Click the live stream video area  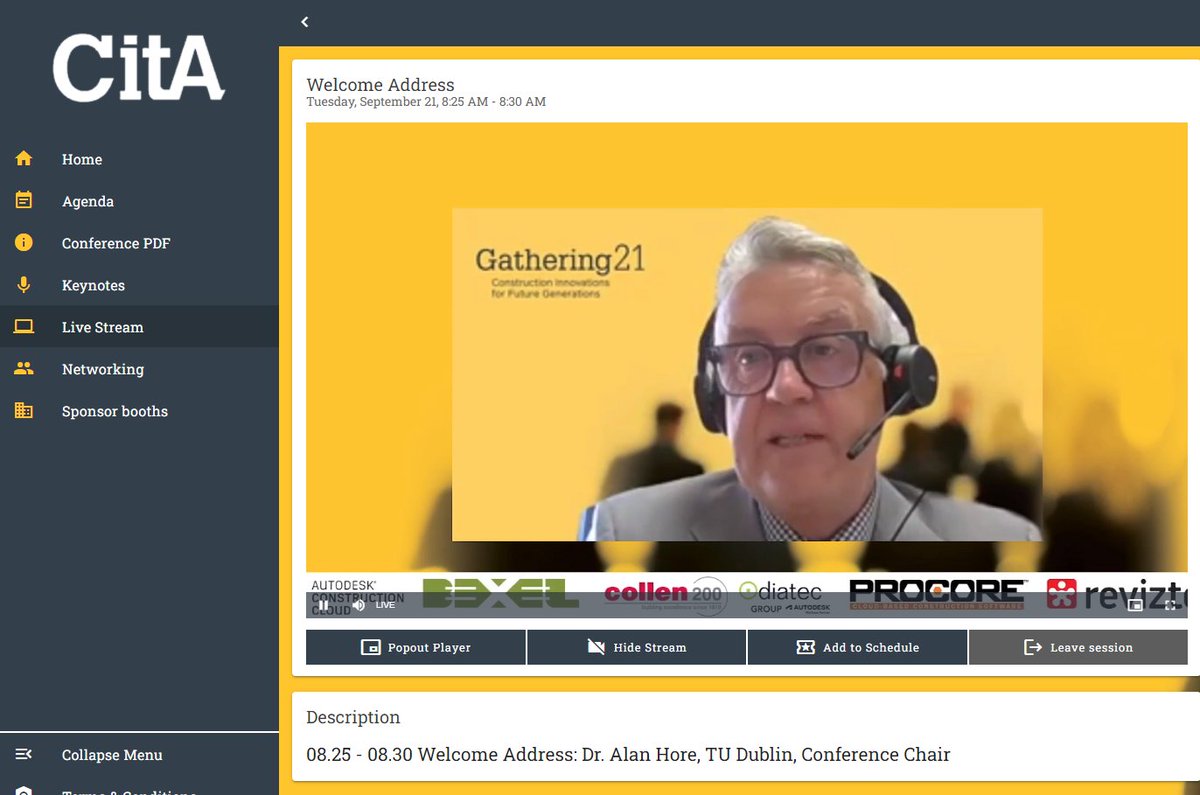747,370
